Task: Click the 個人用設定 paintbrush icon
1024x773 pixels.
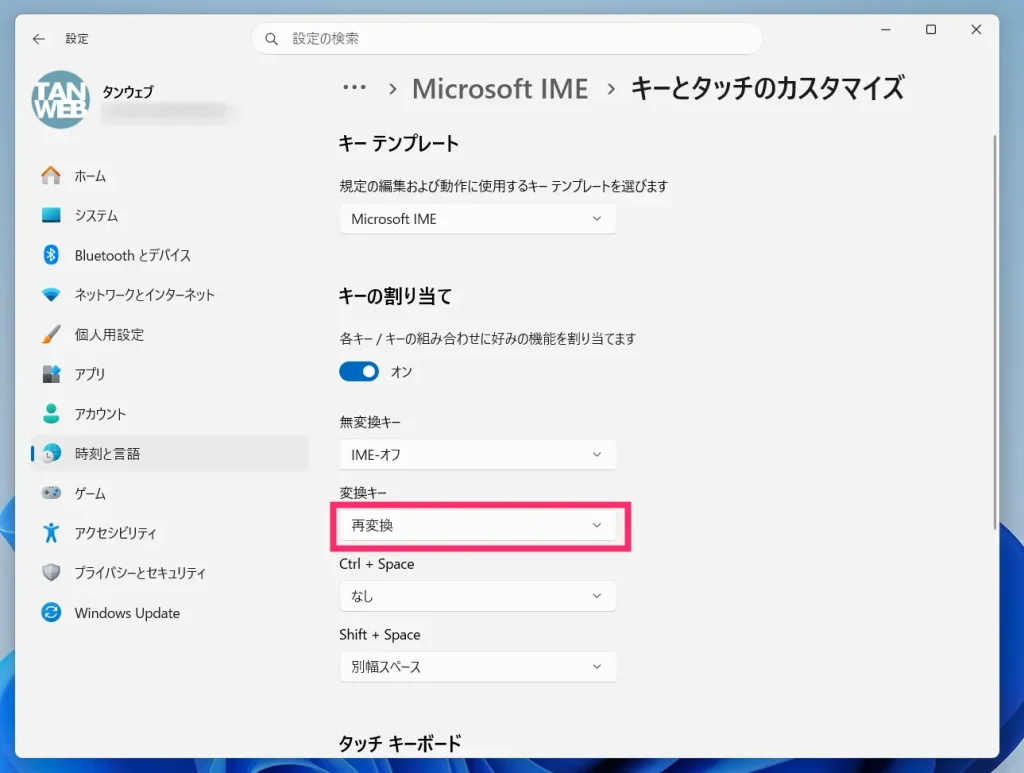Action: (x=51, y=334)
